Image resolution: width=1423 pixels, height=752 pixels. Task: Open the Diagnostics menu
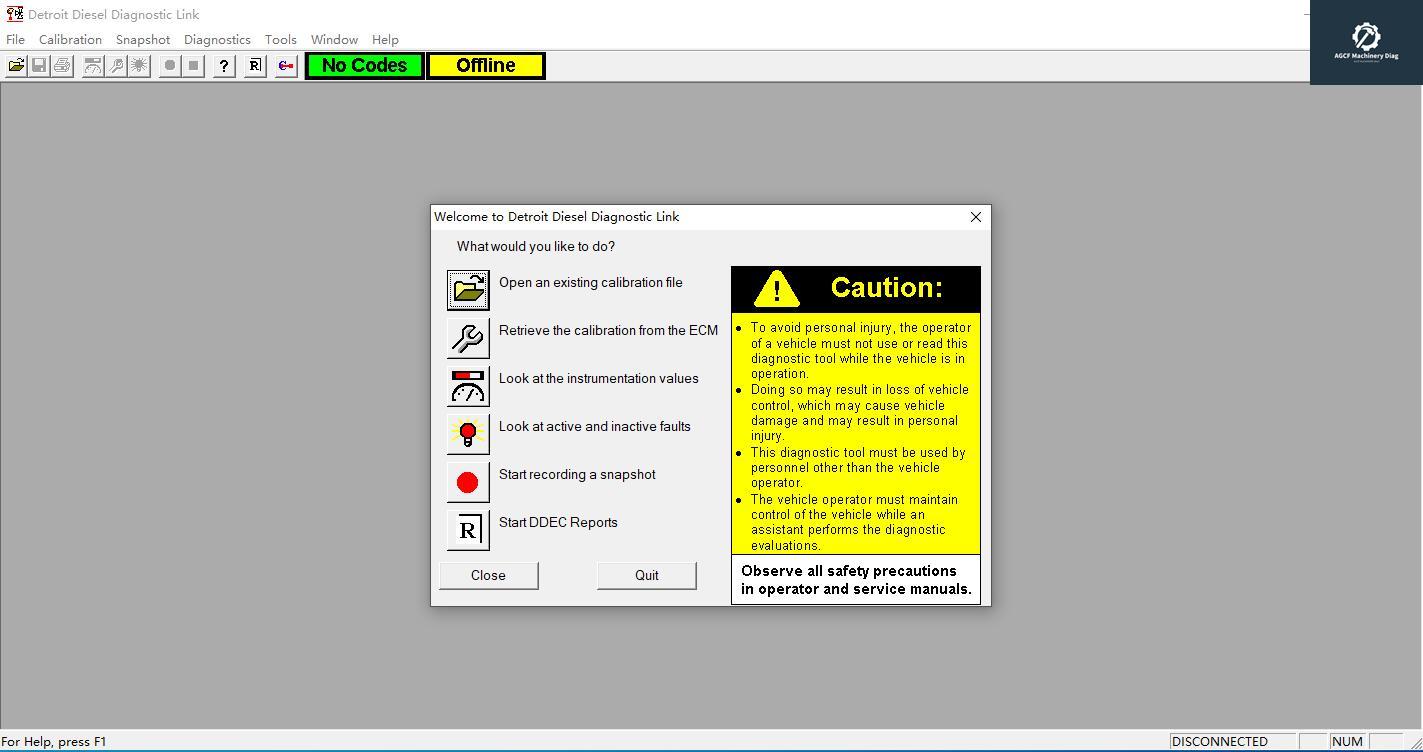pos(217,40)
